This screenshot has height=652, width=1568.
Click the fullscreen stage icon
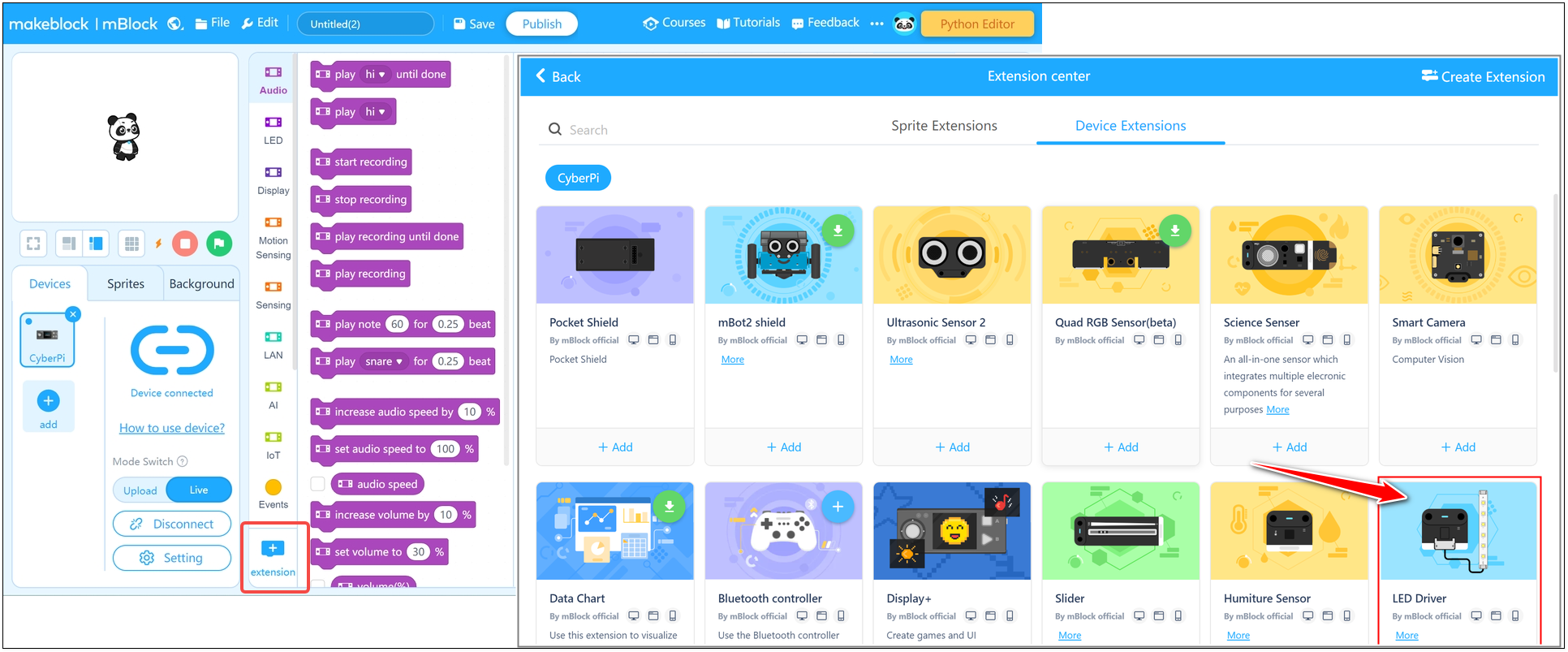click(x=33, y=243)
